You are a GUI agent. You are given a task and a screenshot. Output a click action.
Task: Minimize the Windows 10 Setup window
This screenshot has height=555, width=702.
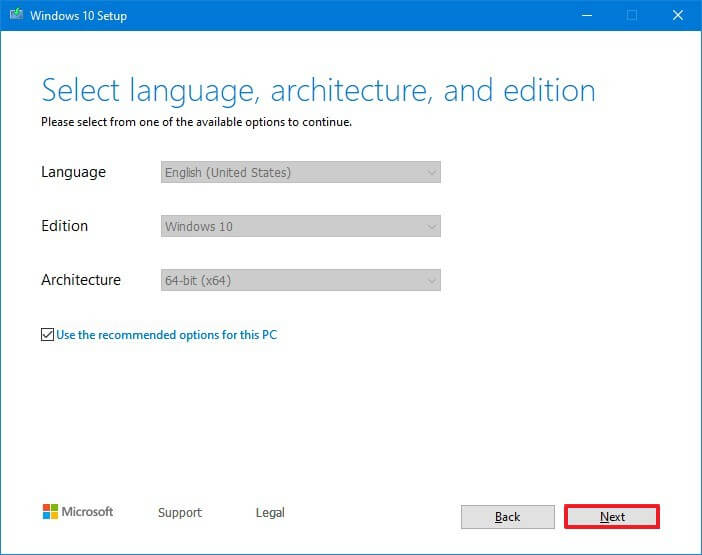click(585, 16)
